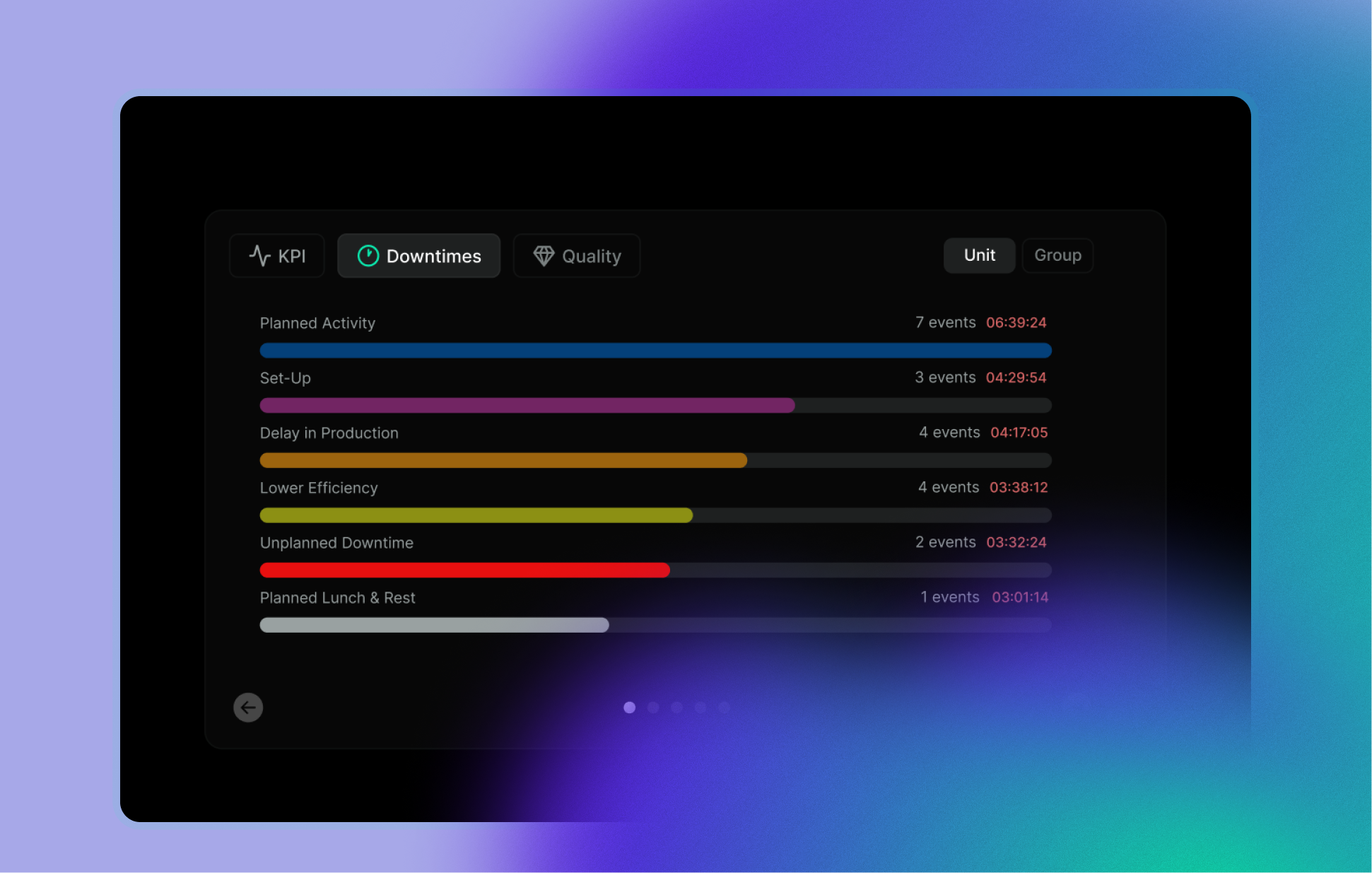This screenshot has height=873, width=1372.
Task: Click the 06:39:24 duration value
Action: (1016, 322)
